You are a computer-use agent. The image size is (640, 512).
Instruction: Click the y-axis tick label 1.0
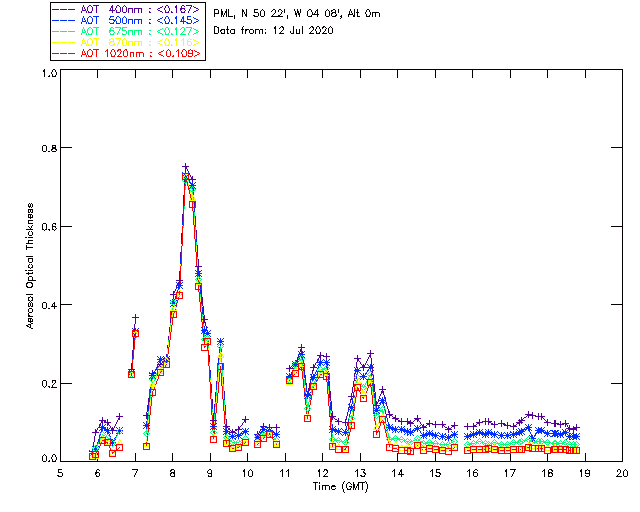click(48, 74)
